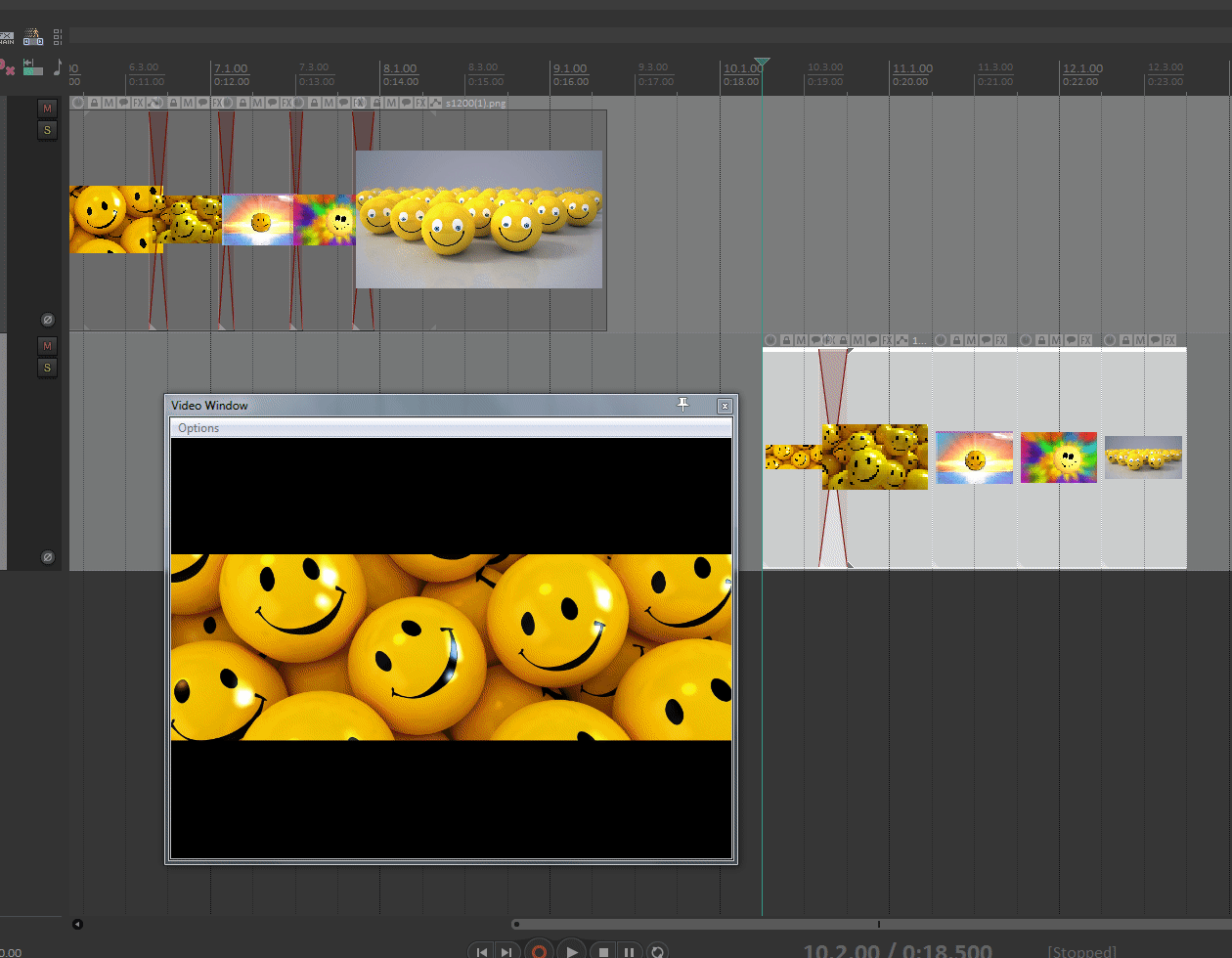The height and width of the screenshot is (958, 1232).
Task: Mute the gray smiley-row item on track two
Action: point(1140,340)
